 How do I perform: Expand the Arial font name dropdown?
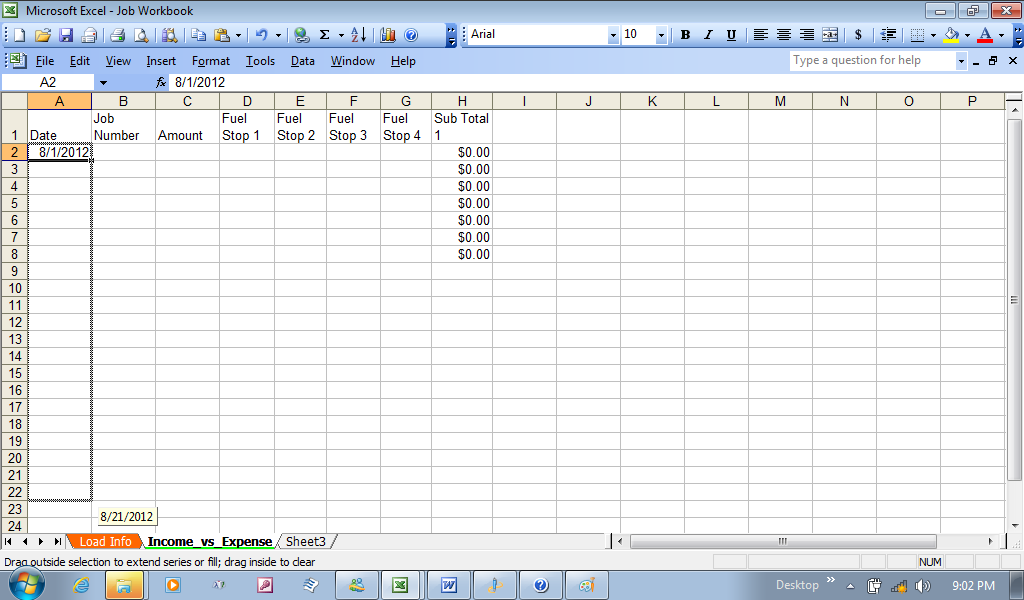click(613, 35)
